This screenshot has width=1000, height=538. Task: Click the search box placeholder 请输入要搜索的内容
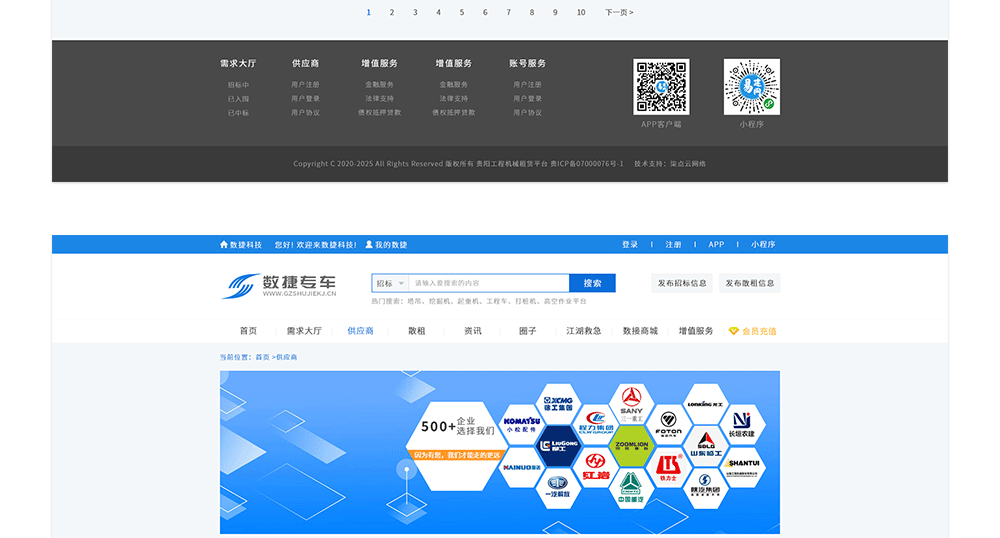click(x=447, y=283)
